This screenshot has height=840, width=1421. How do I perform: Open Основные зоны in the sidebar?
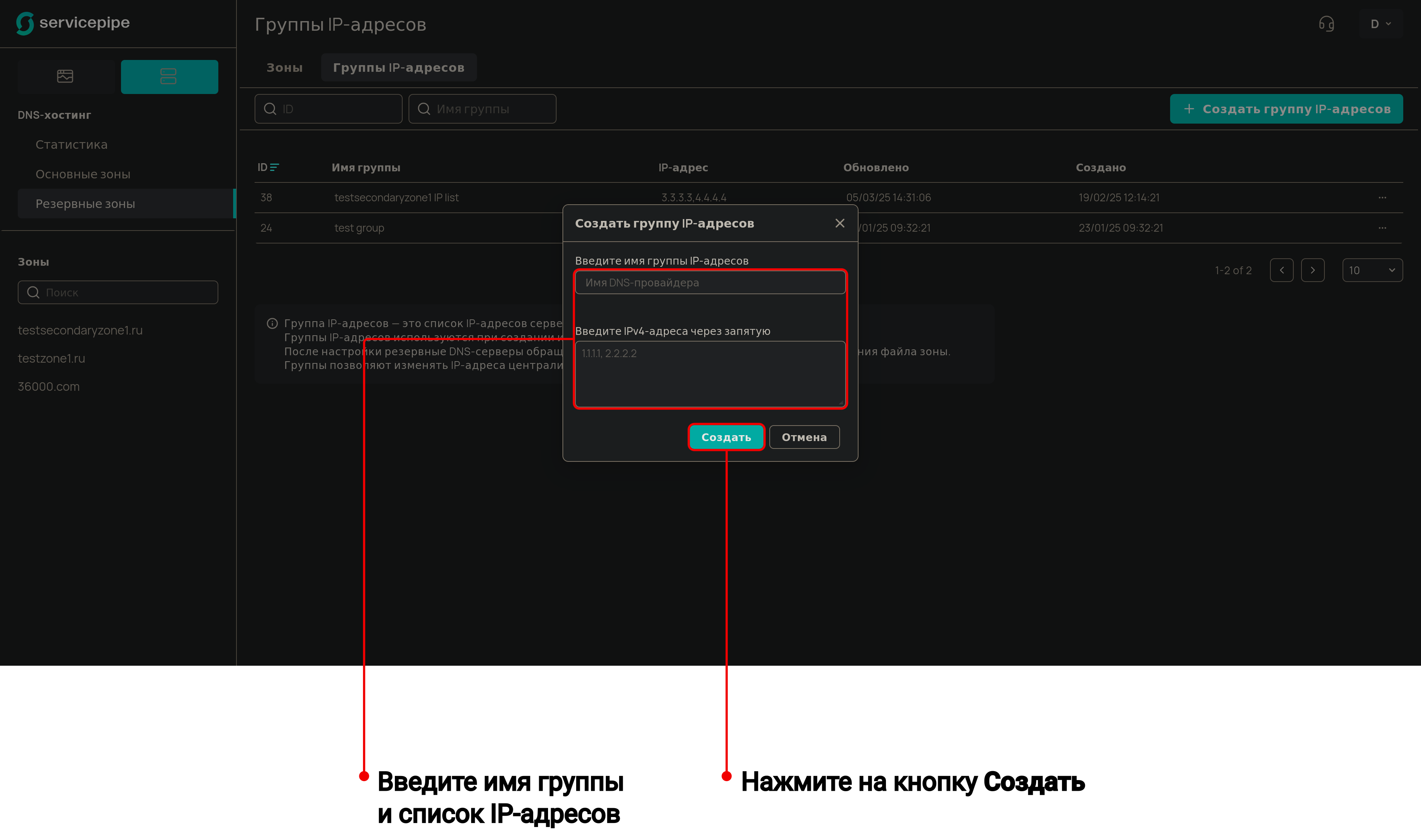(x=83, y=174)
